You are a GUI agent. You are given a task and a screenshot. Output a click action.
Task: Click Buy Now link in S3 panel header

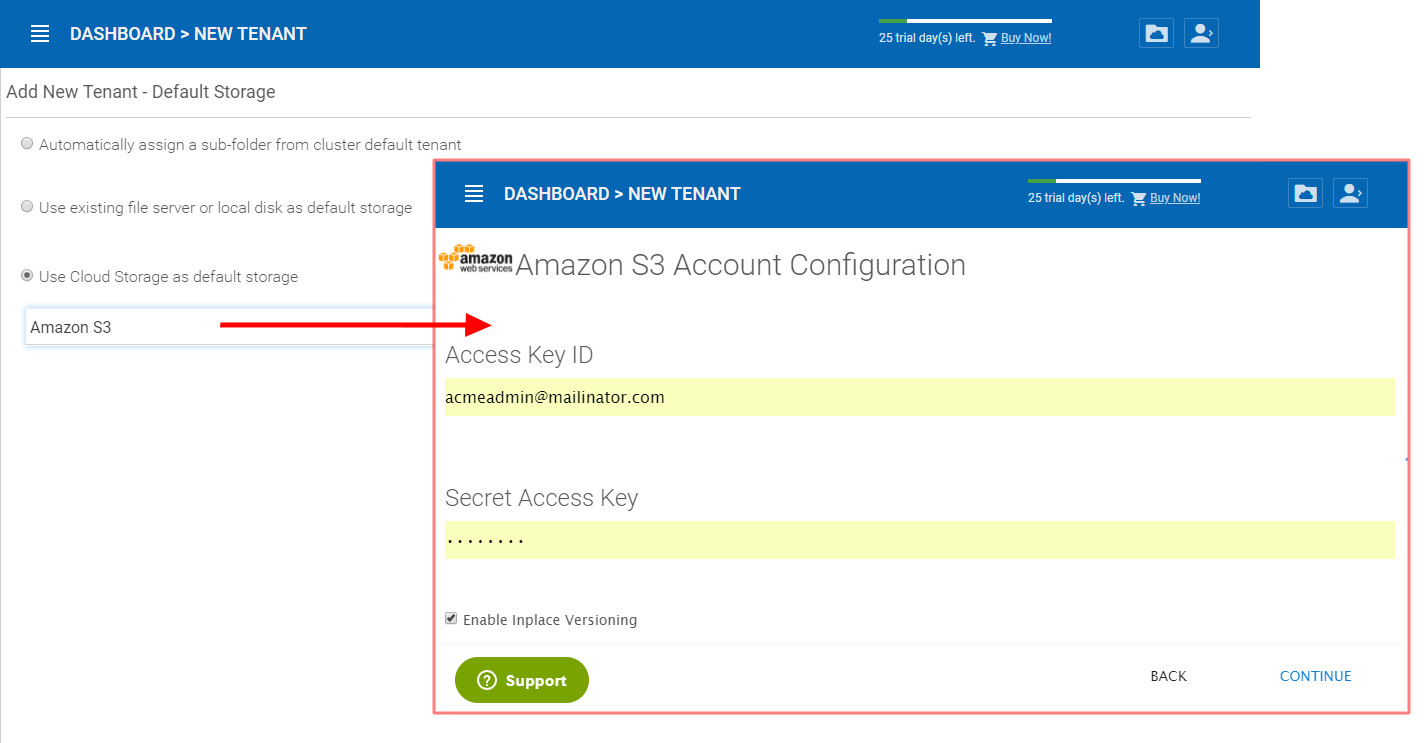coord(1175,199)
